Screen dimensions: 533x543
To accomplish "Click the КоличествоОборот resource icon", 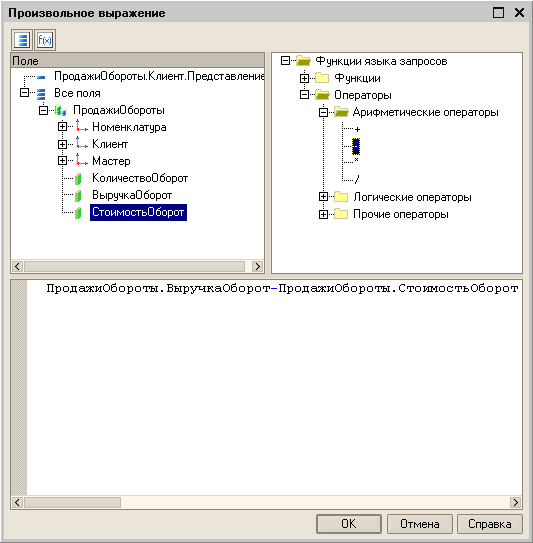I will coord(78,179).
